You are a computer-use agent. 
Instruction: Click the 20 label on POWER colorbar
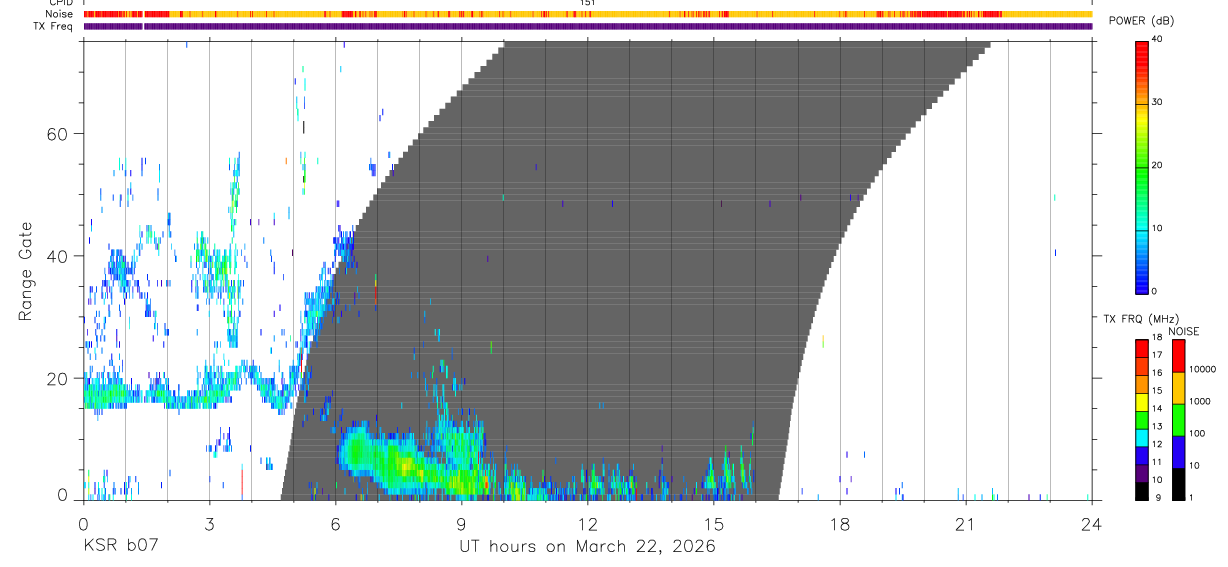[1158, 165]
